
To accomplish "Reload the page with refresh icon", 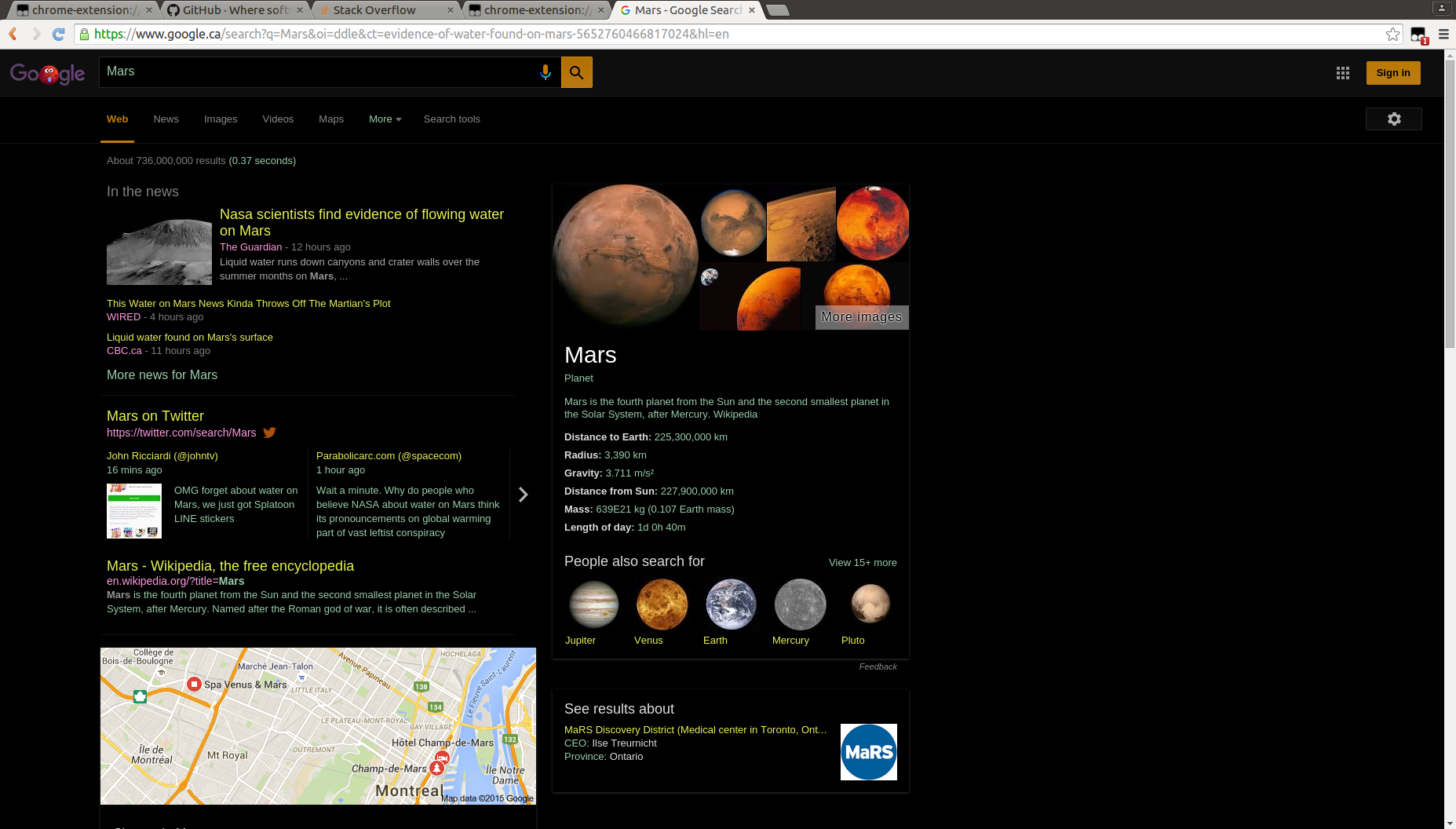I will (x=58, y=34).
